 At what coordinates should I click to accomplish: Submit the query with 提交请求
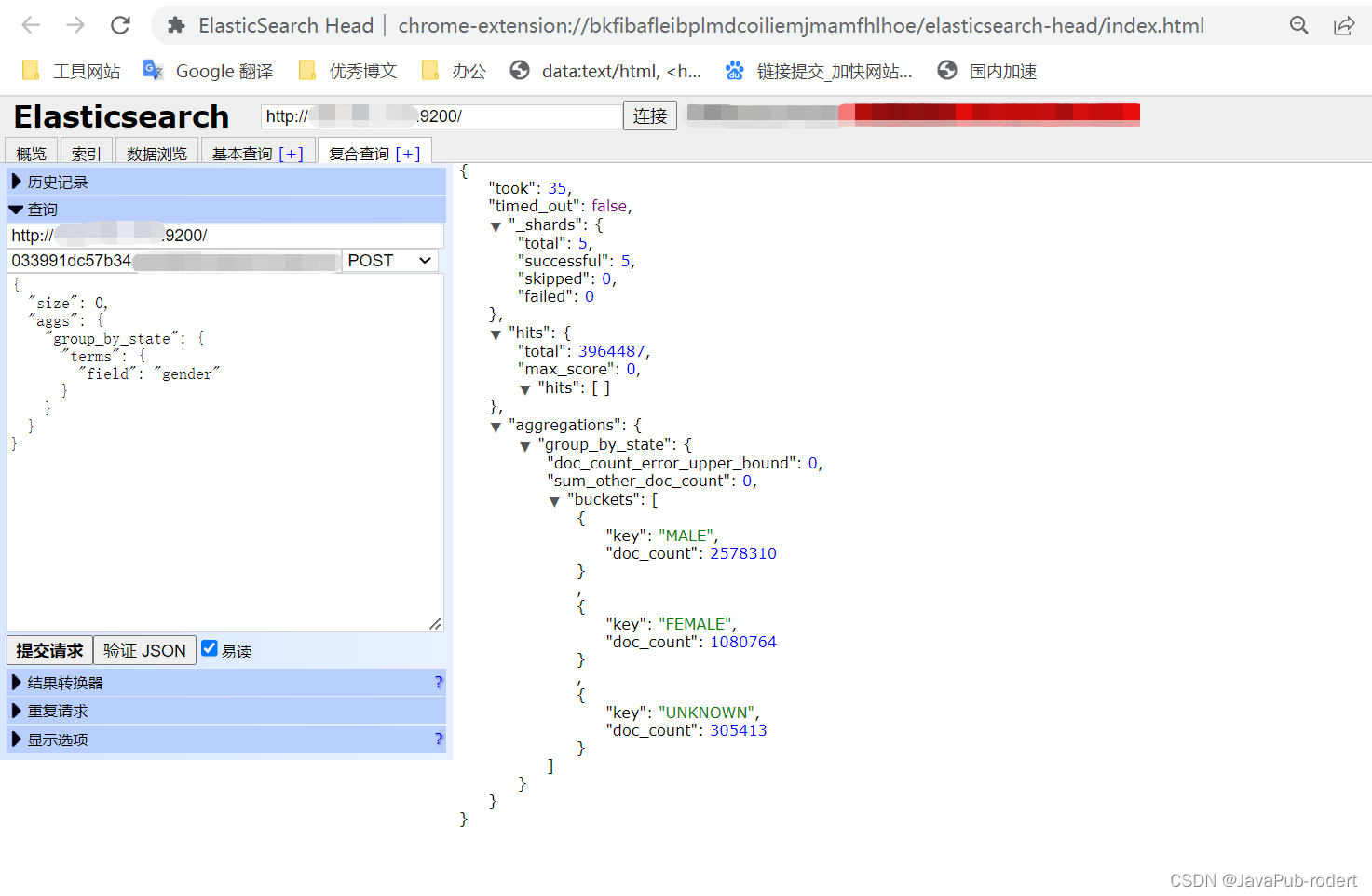tap(49, 650)
